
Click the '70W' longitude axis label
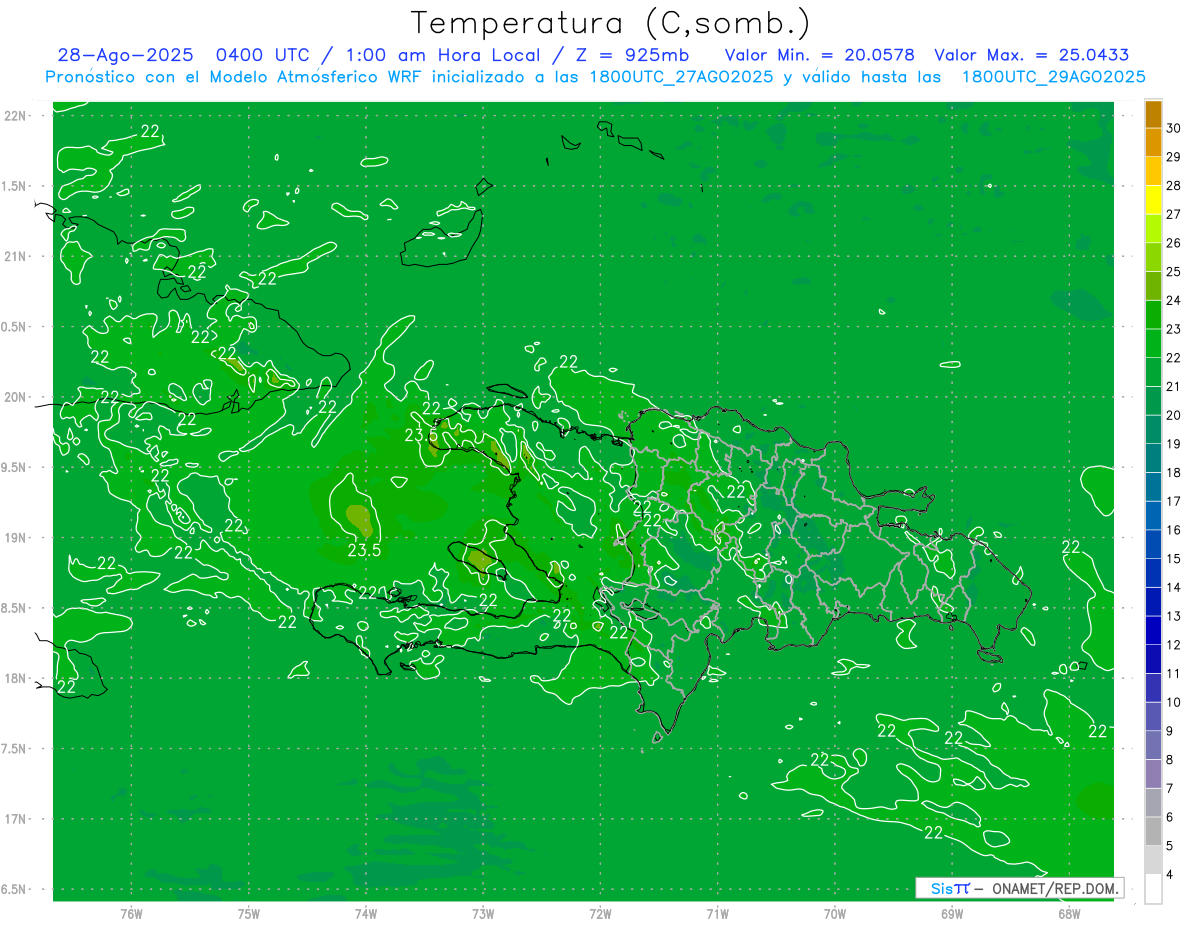click(834, 914)
